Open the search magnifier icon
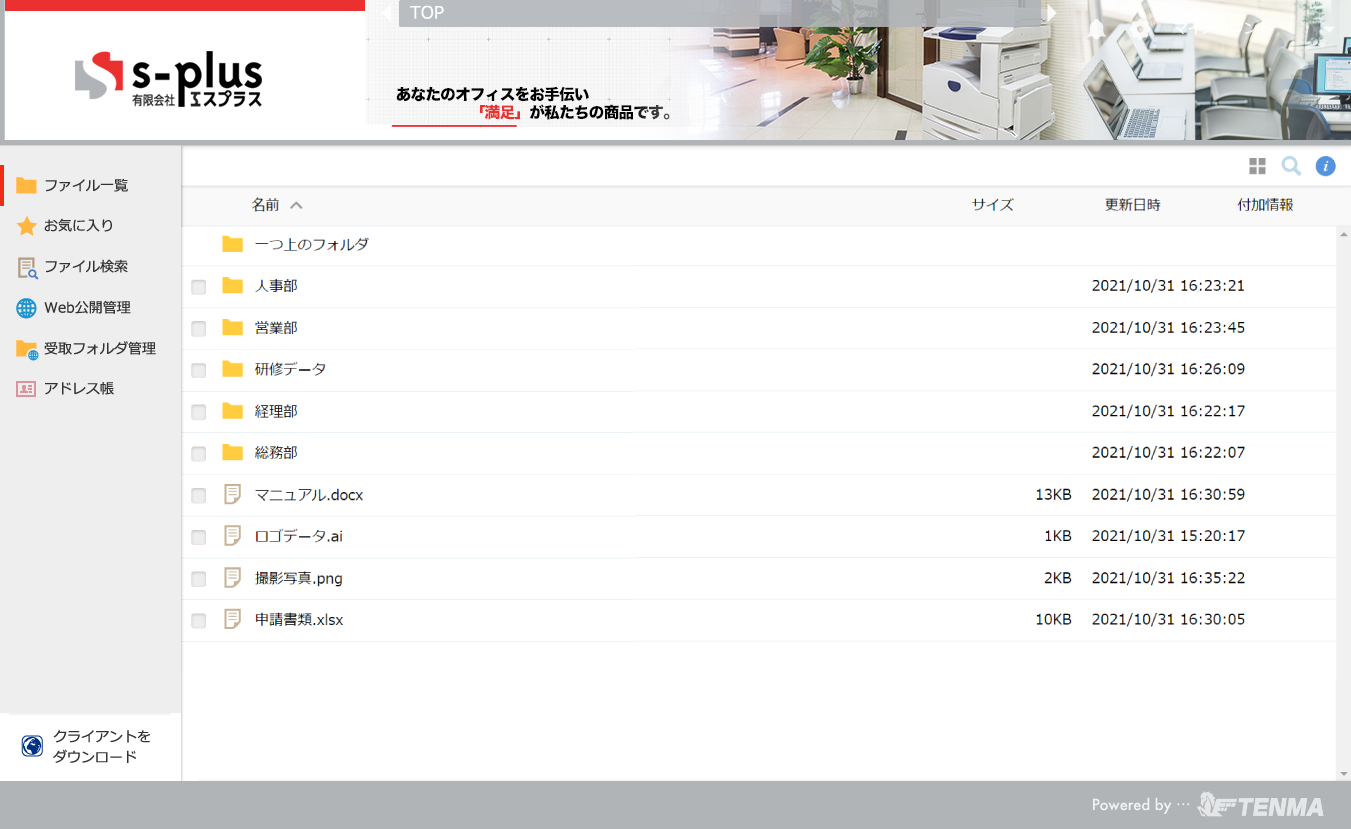Viewport: 1351px width, 829px height. 1291,166
